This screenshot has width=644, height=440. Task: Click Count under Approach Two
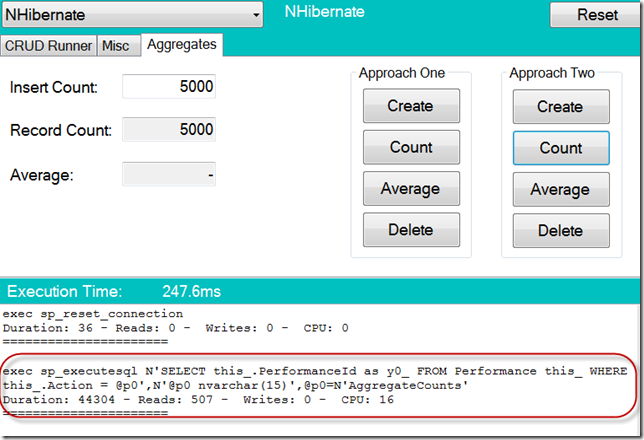tap(561, 148)
